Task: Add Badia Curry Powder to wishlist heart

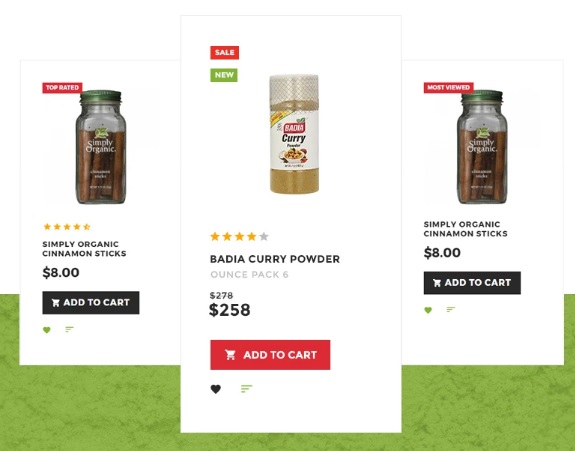Action: (x=216, y=389)
